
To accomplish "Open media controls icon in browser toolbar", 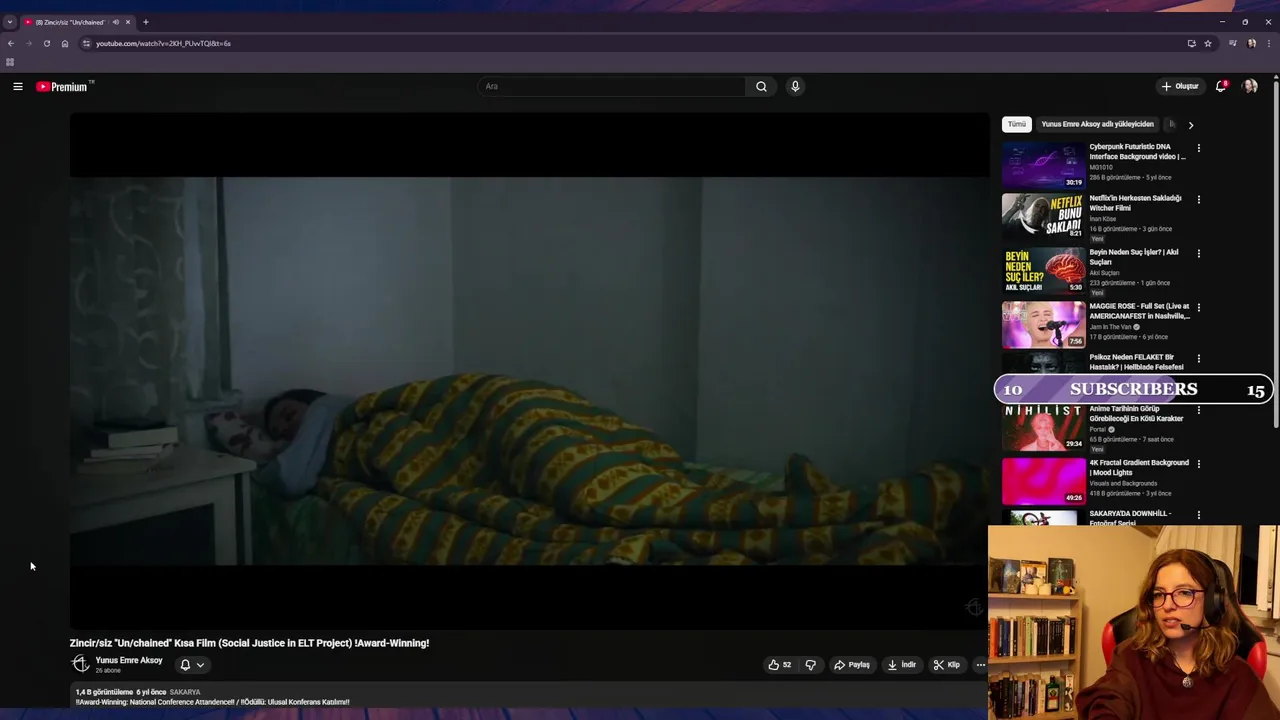I will [x=1233, y=44].
